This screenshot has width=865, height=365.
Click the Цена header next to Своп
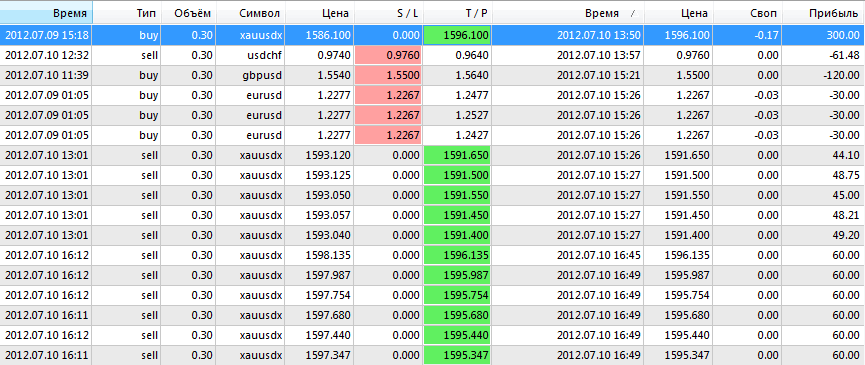pos(679,13)
